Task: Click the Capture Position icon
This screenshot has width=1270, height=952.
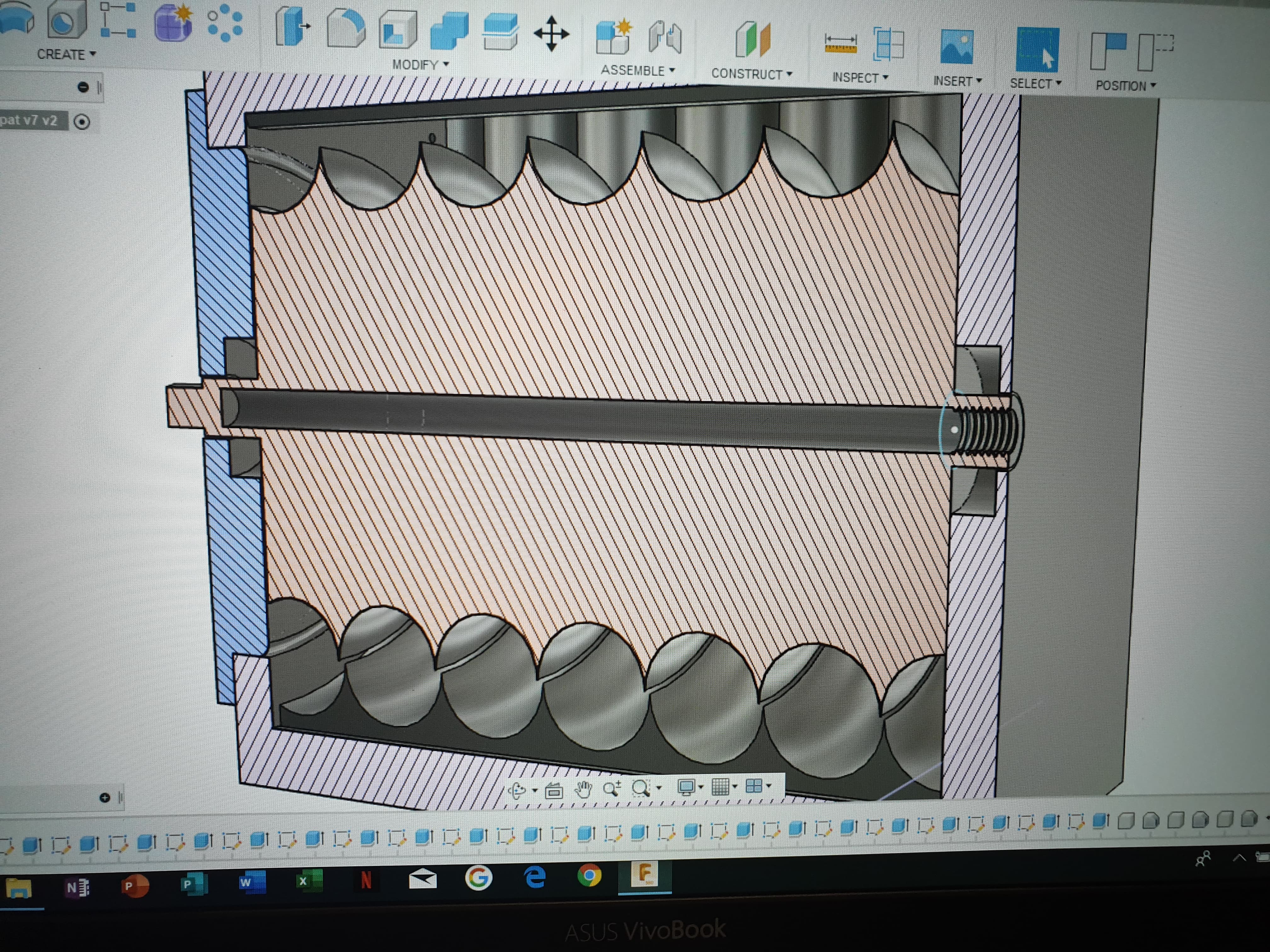Action: [1108, 51]
